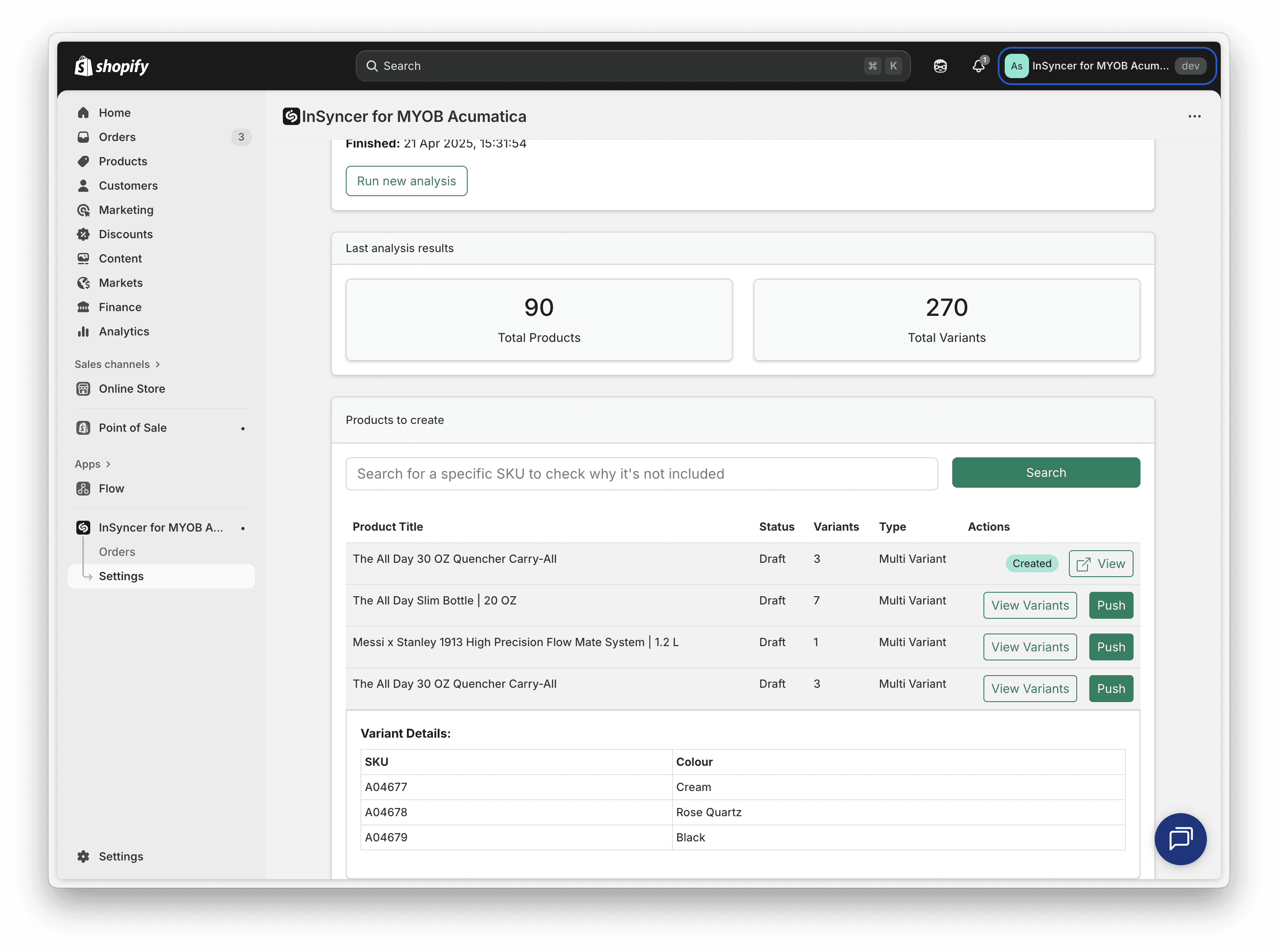
Task: Open the notifications bell
Action: tap(978, 66)
